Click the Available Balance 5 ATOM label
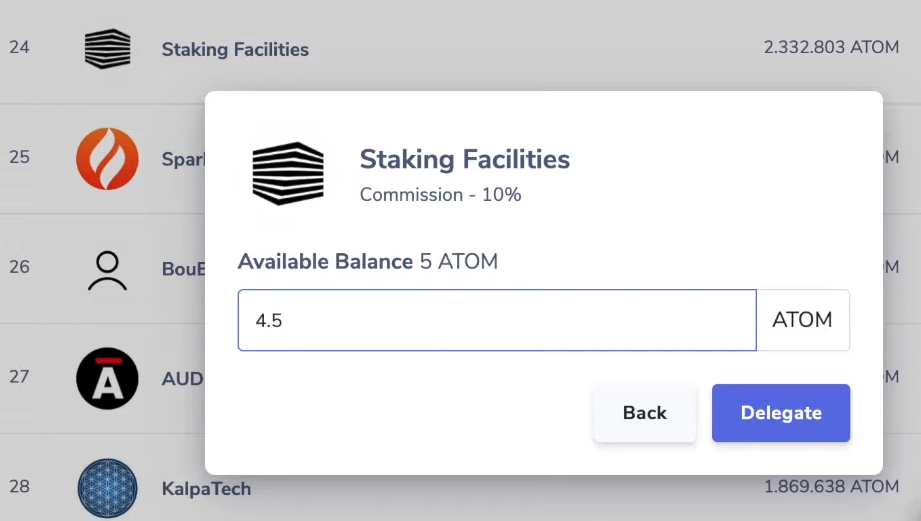 [367, 262]
